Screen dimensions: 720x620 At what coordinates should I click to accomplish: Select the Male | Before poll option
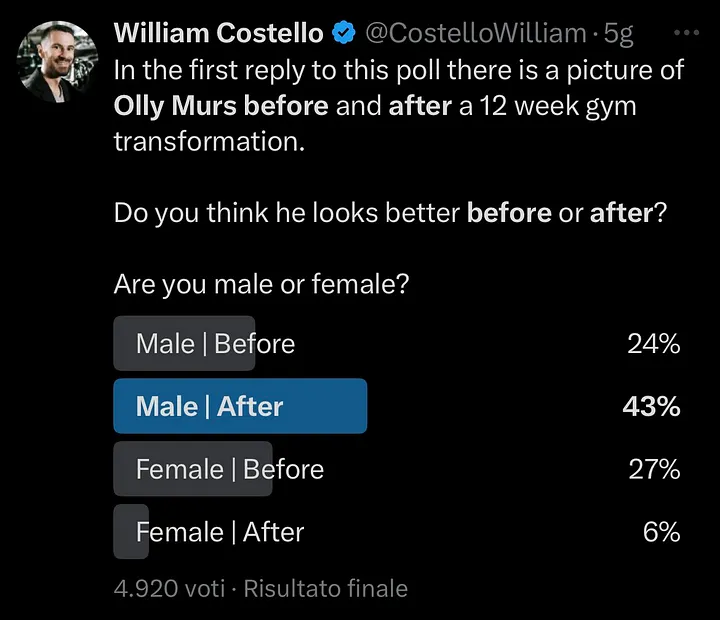pos(397,343)
